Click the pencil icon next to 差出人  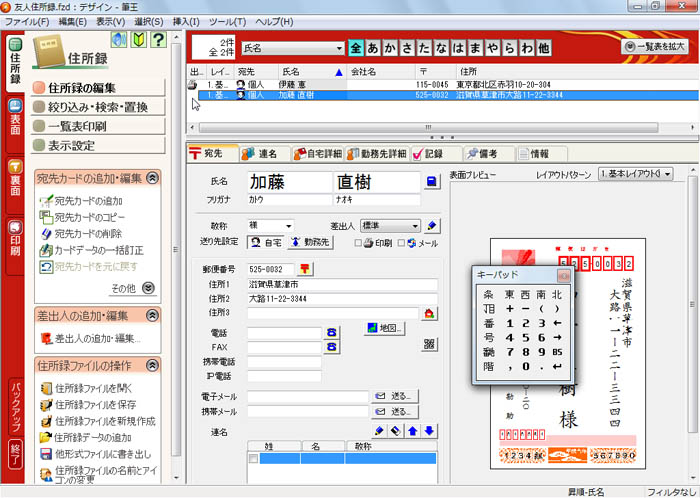432,226
